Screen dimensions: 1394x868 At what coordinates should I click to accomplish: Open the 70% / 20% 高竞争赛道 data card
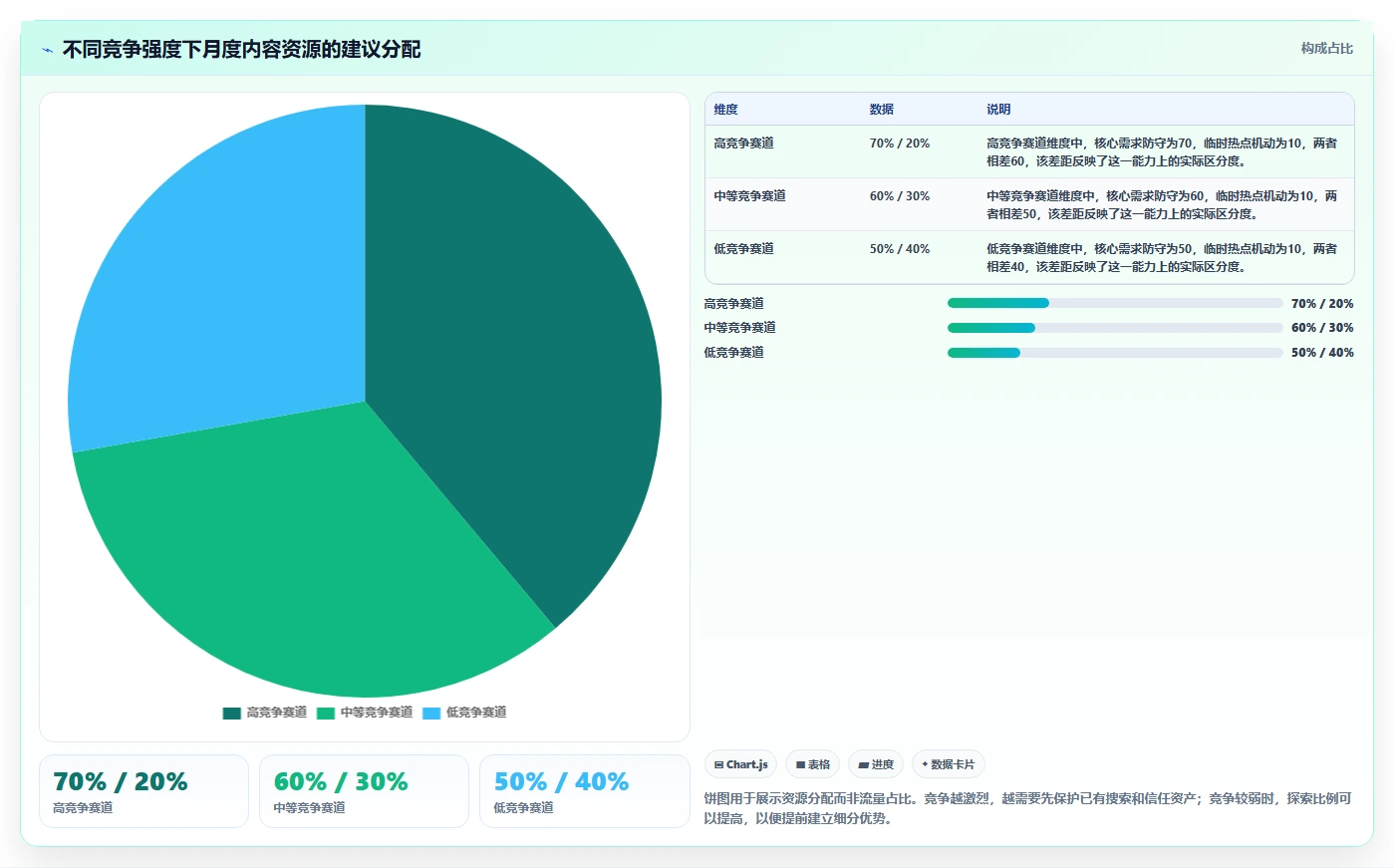pos(143,791)
